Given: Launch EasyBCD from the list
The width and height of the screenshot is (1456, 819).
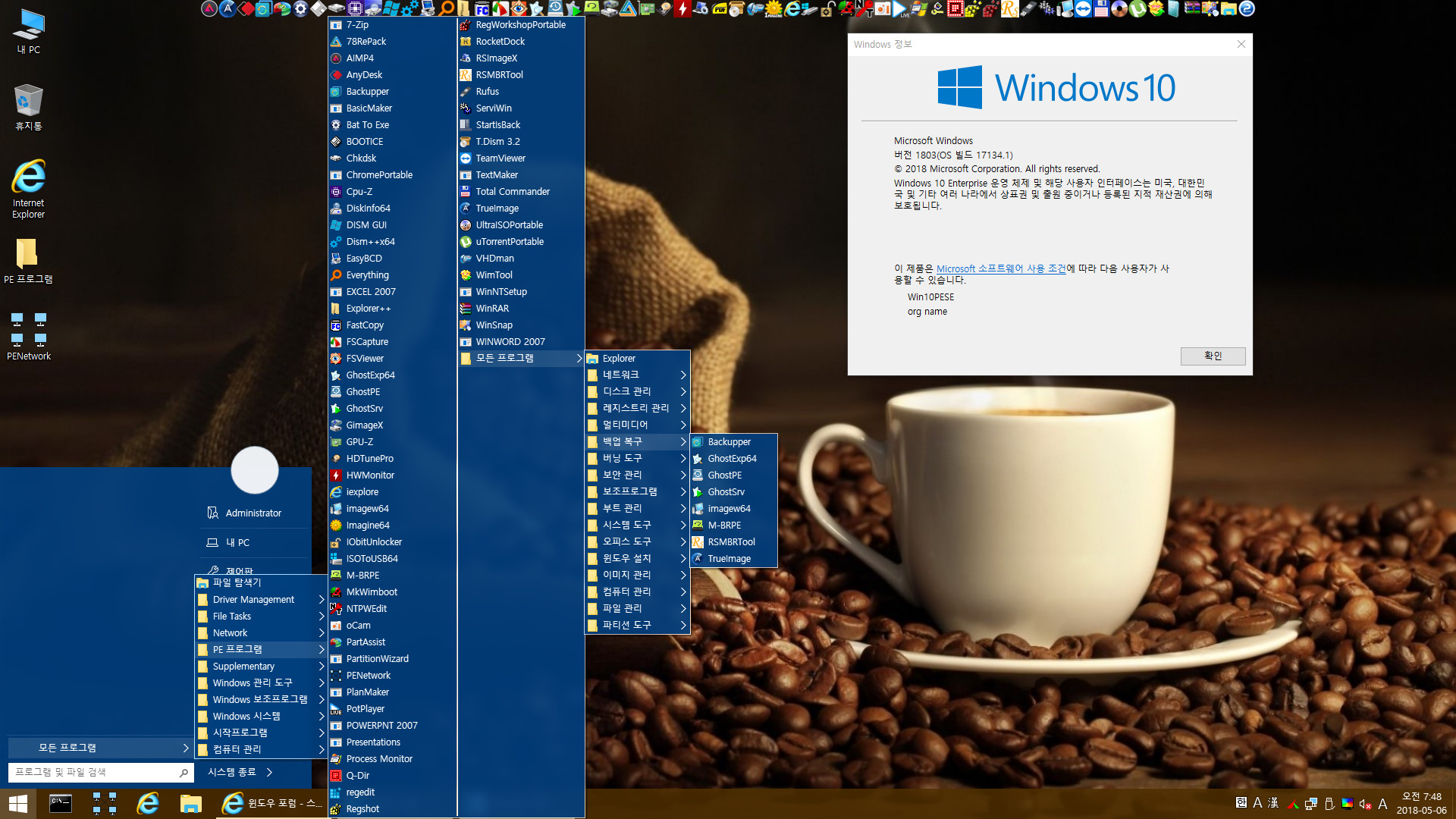Looking at the screenshot, I should pyautogui.click(x=392, y=259).
